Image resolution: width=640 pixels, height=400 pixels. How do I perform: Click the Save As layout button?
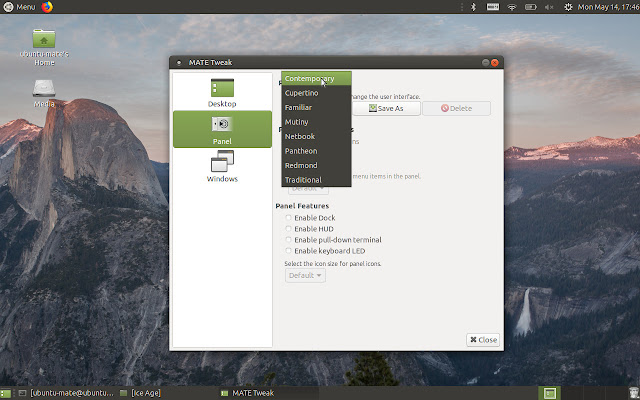point(386,108)
